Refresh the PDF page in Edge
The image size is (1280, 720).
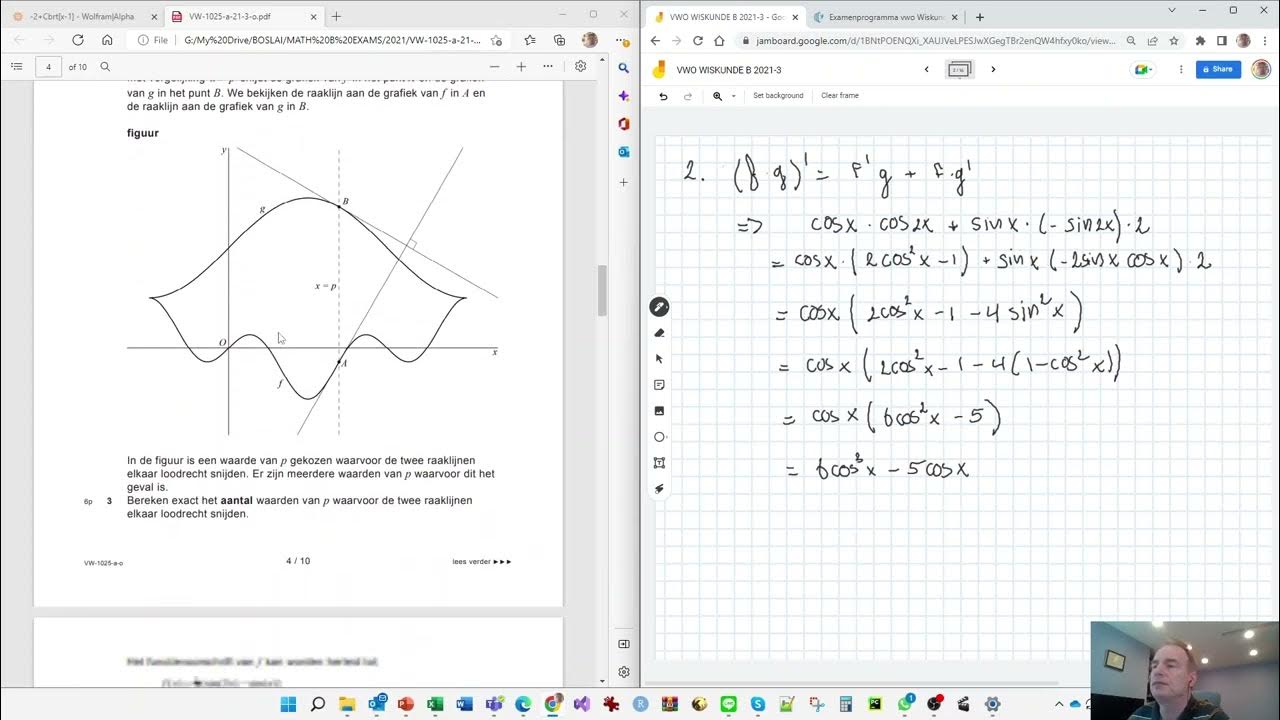coord(78,40)
